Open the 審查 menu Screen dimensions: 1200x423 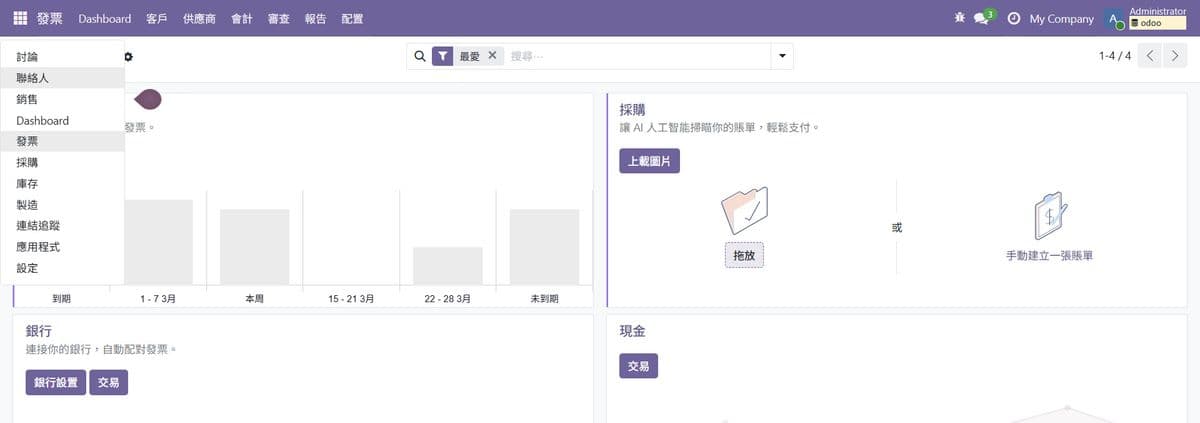pos(279,18)
